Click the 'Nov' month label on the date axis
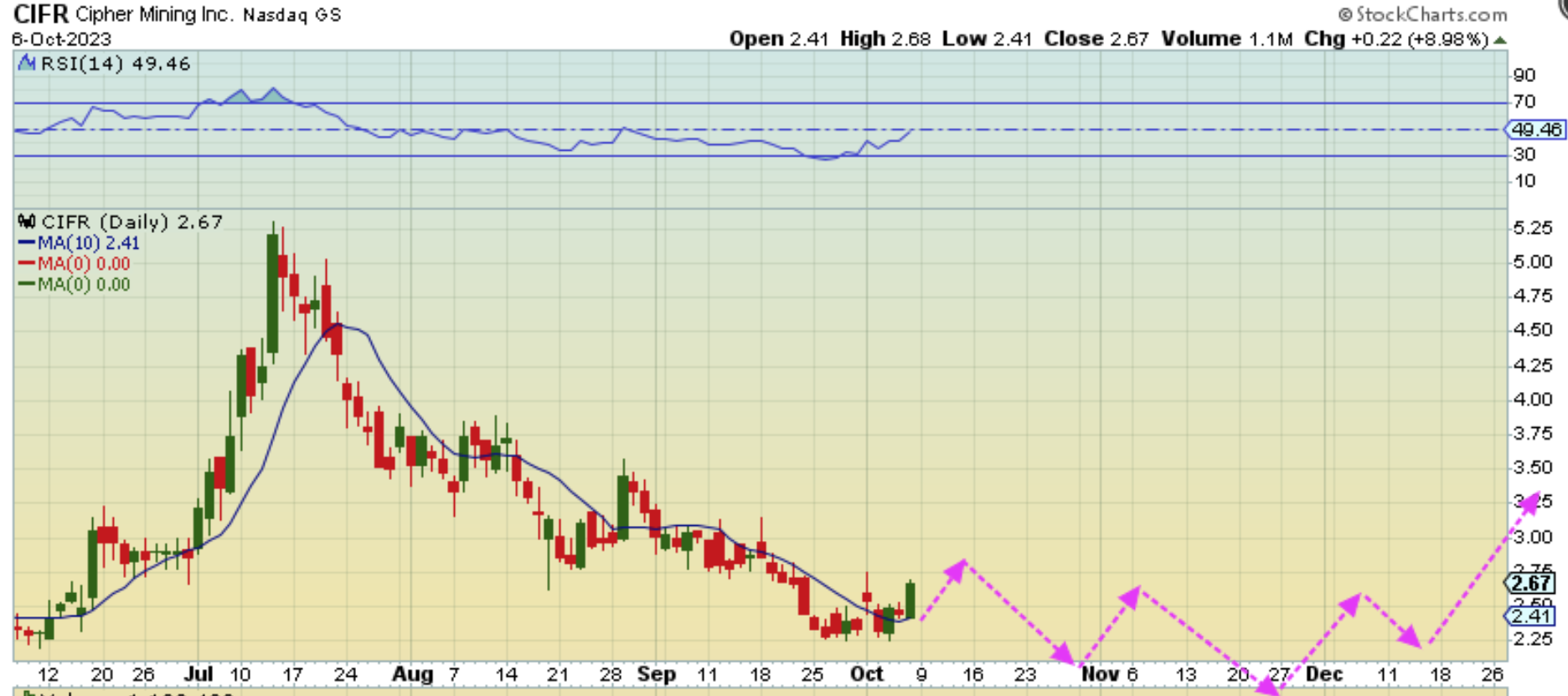The image size is (1568, 696). coord(1100,674)
